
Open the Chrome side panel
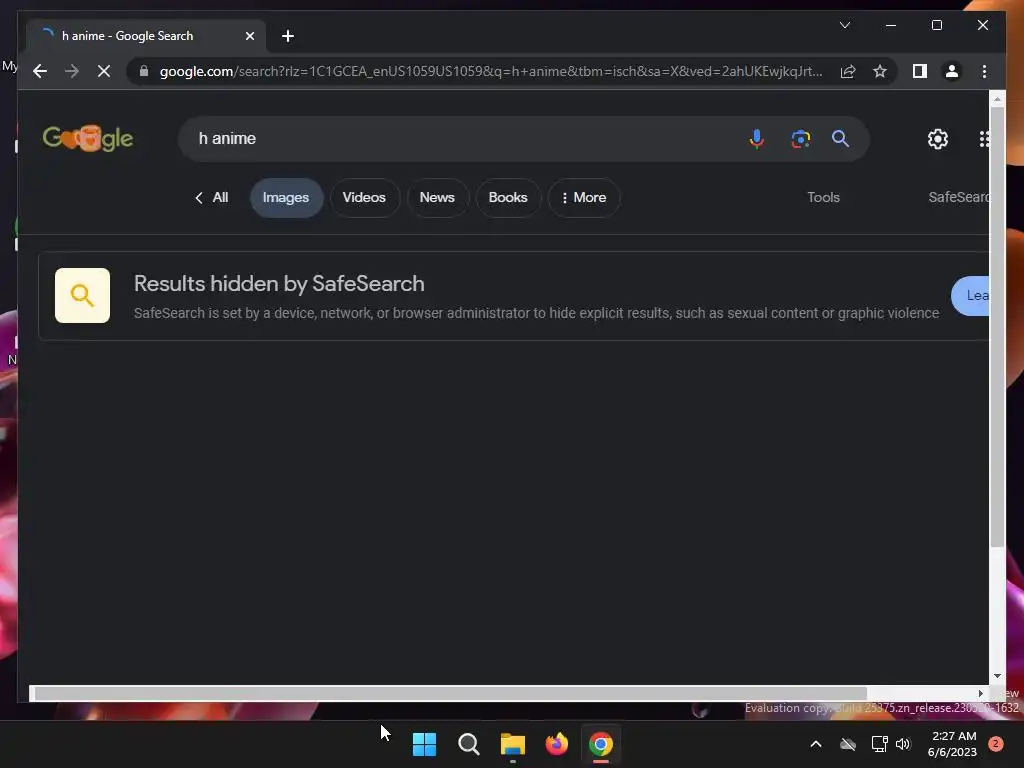(x=920, y=71)
